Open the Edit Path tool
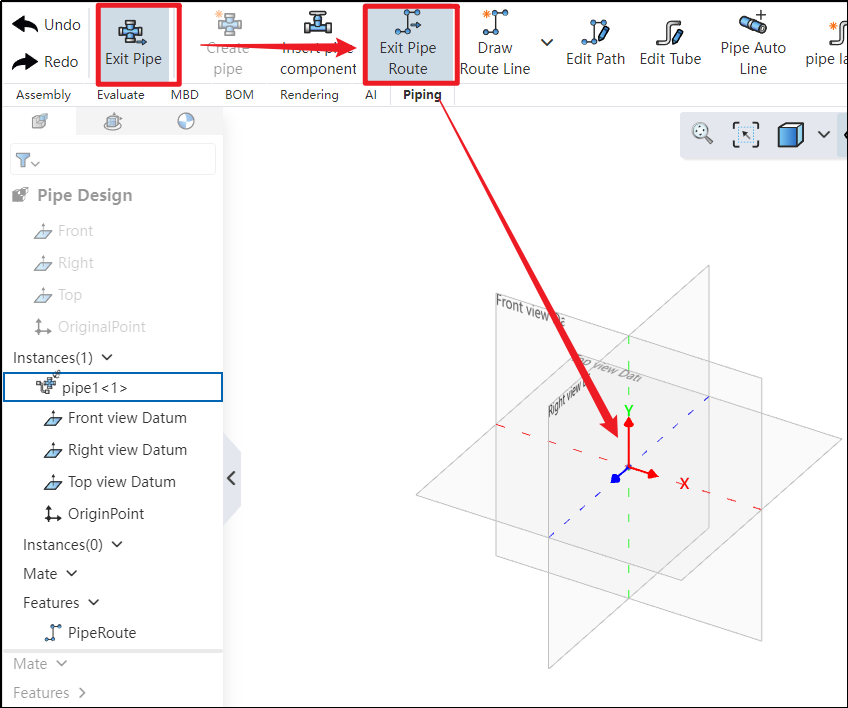 [x=595, y=45]
